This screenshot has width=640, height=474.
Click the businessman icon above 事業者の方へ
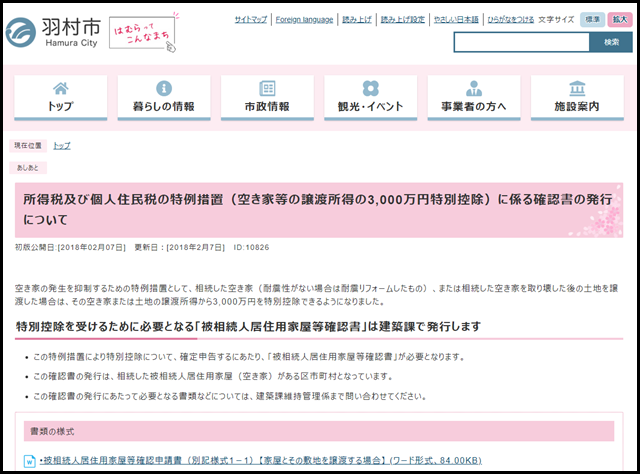pos(474,89)
